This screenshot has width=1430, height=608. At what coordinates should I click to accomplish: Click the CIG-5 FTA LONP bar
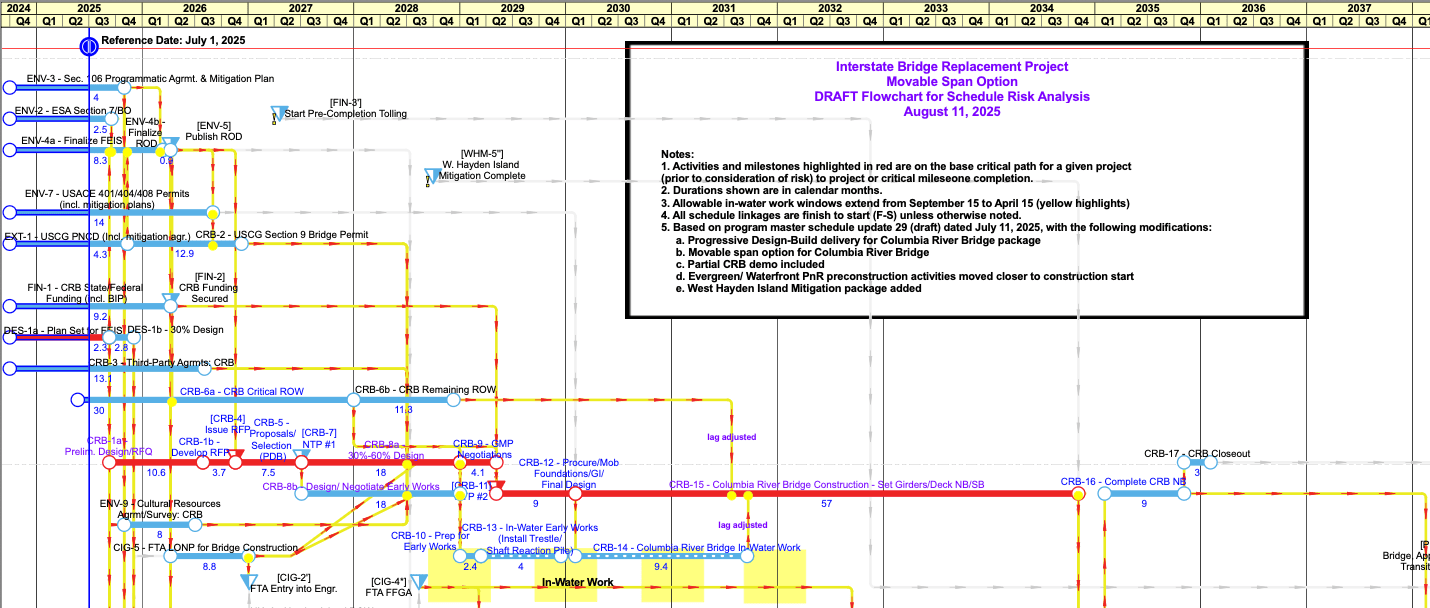click(208, 556)
